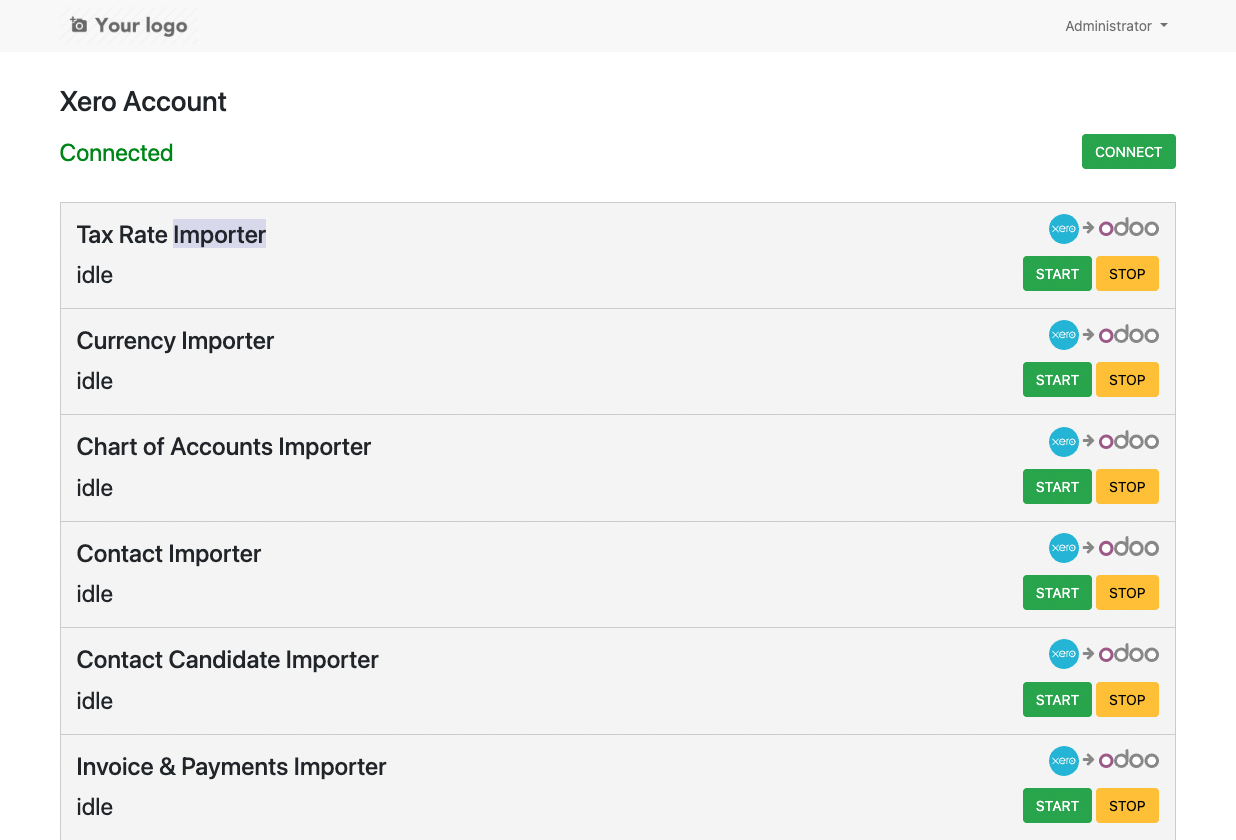This screenshot has width=1236, height=840.
Task: Stop the Contact Candidate Importer
Action: 1127,700
